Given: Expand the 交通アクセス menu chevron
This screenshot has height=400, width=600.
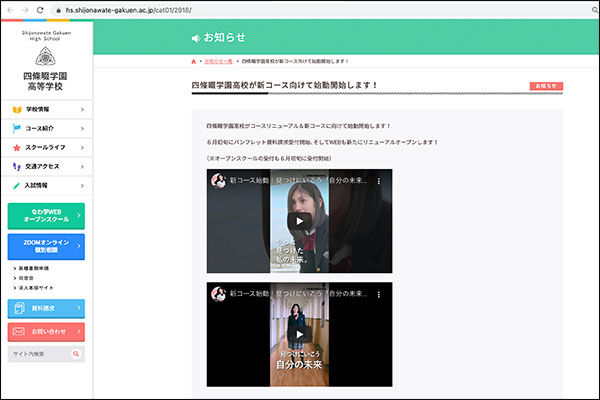Looking at the screenshot, I should [82, 167].
